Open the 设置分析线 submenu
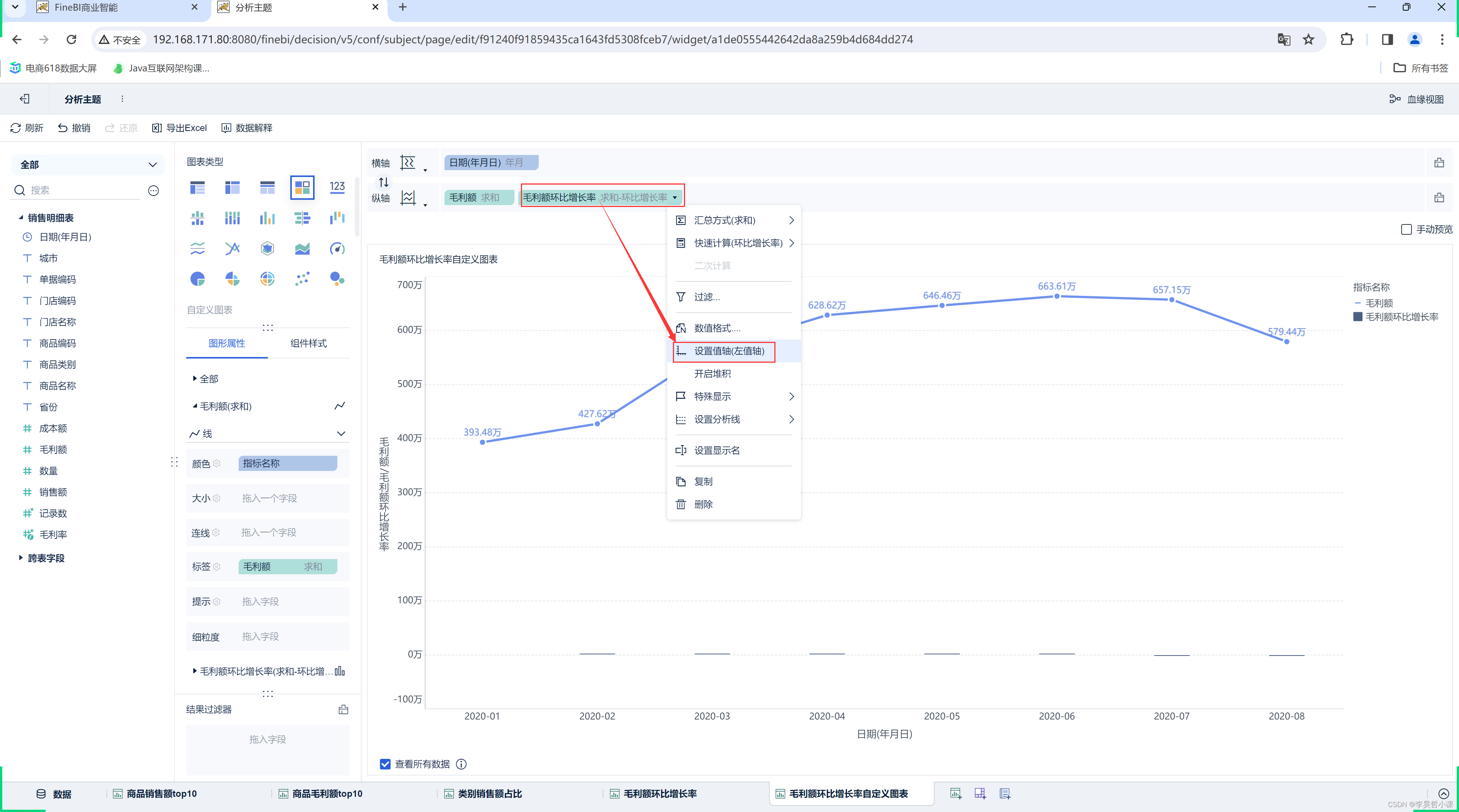 (734, 419)
